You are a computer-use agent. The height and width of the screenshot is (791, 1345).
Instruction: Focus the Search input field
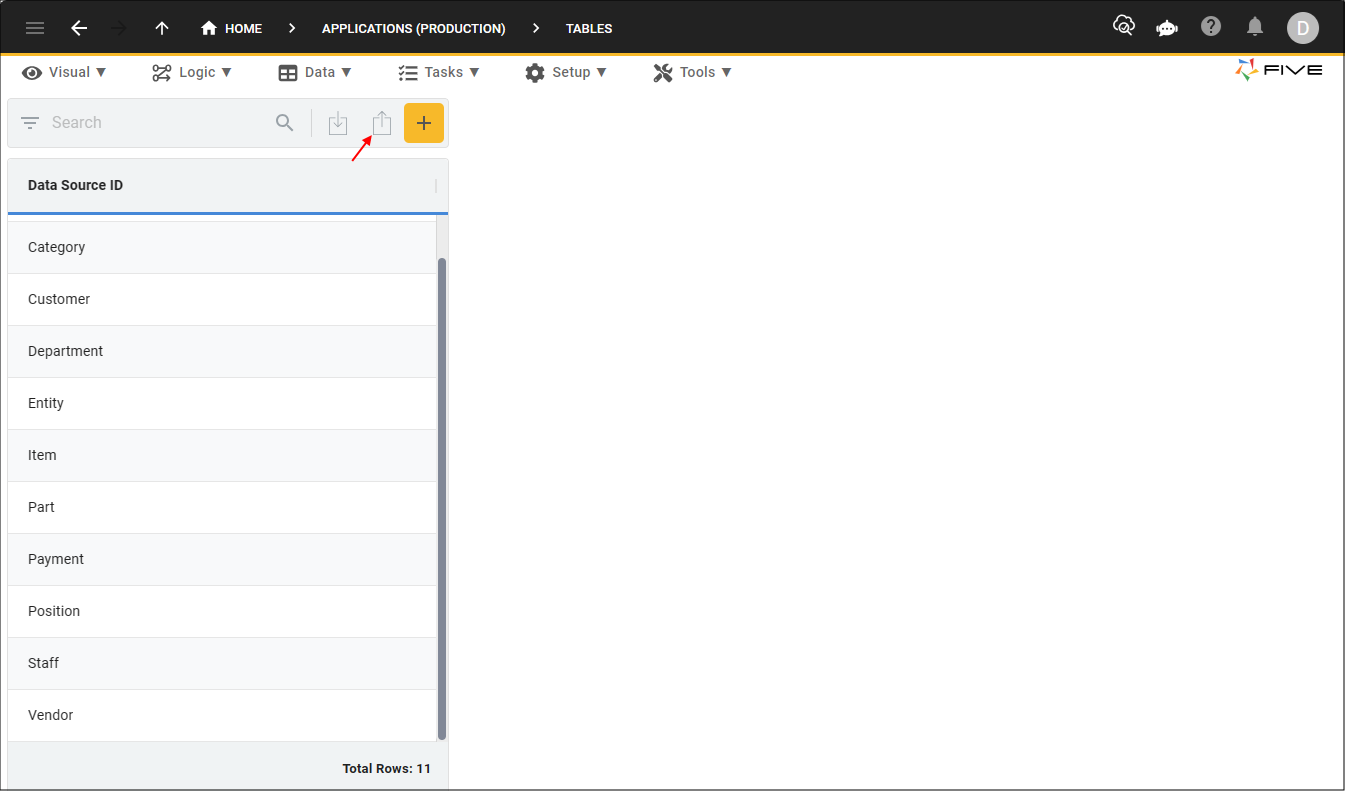click(x=160, y=123)
